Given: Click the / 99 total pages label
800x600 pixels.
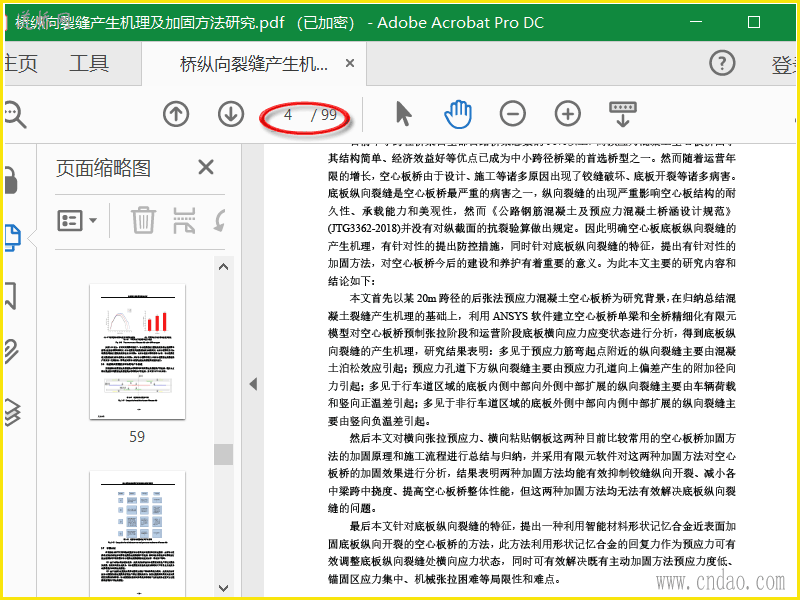Looking at the screenshot, I should pos(324,115).
